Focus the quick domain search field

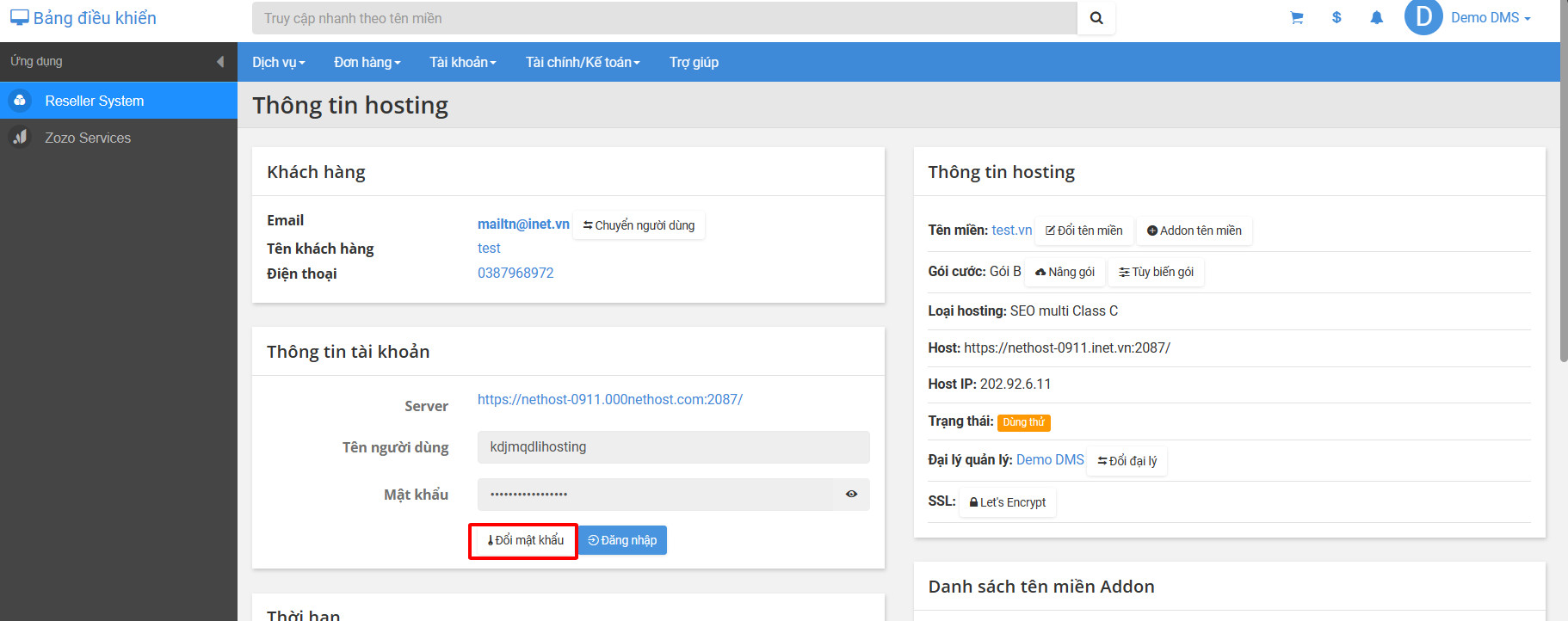664,18
